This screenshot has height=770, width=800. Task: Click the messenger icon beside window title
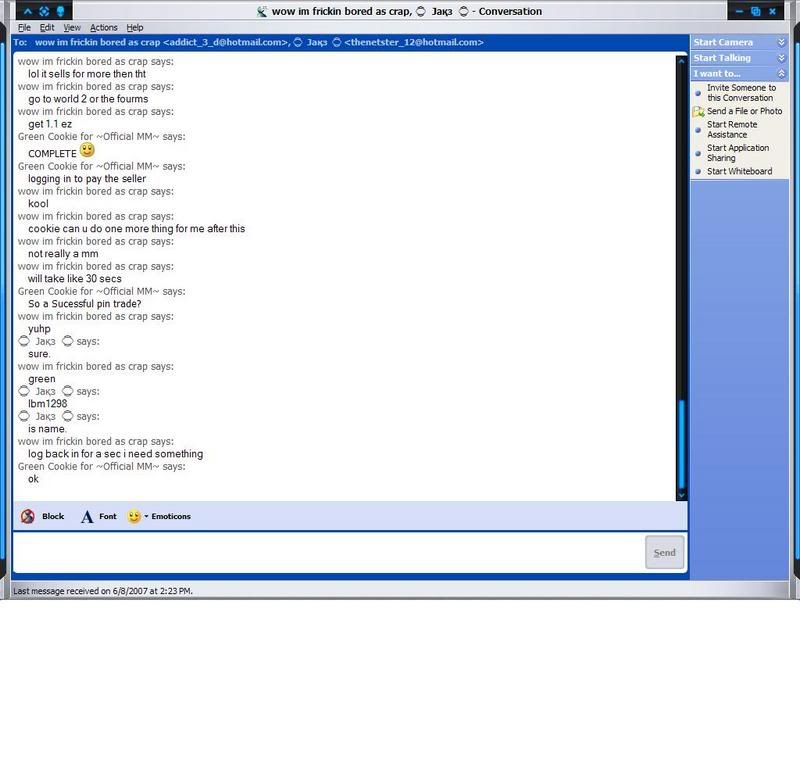tap(262, 11)
